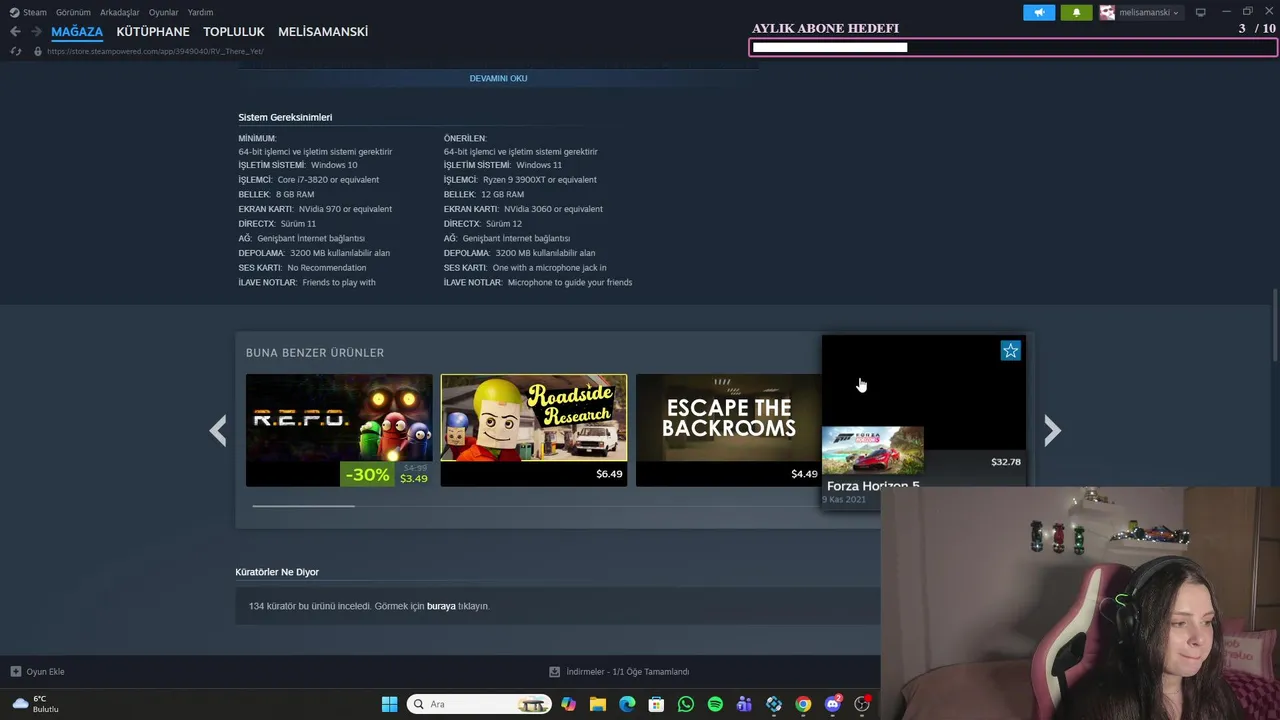Switch to Big Picture mode monitor icon
The width and height of the screenshot is (1280, 720).
pos(1200,13)
